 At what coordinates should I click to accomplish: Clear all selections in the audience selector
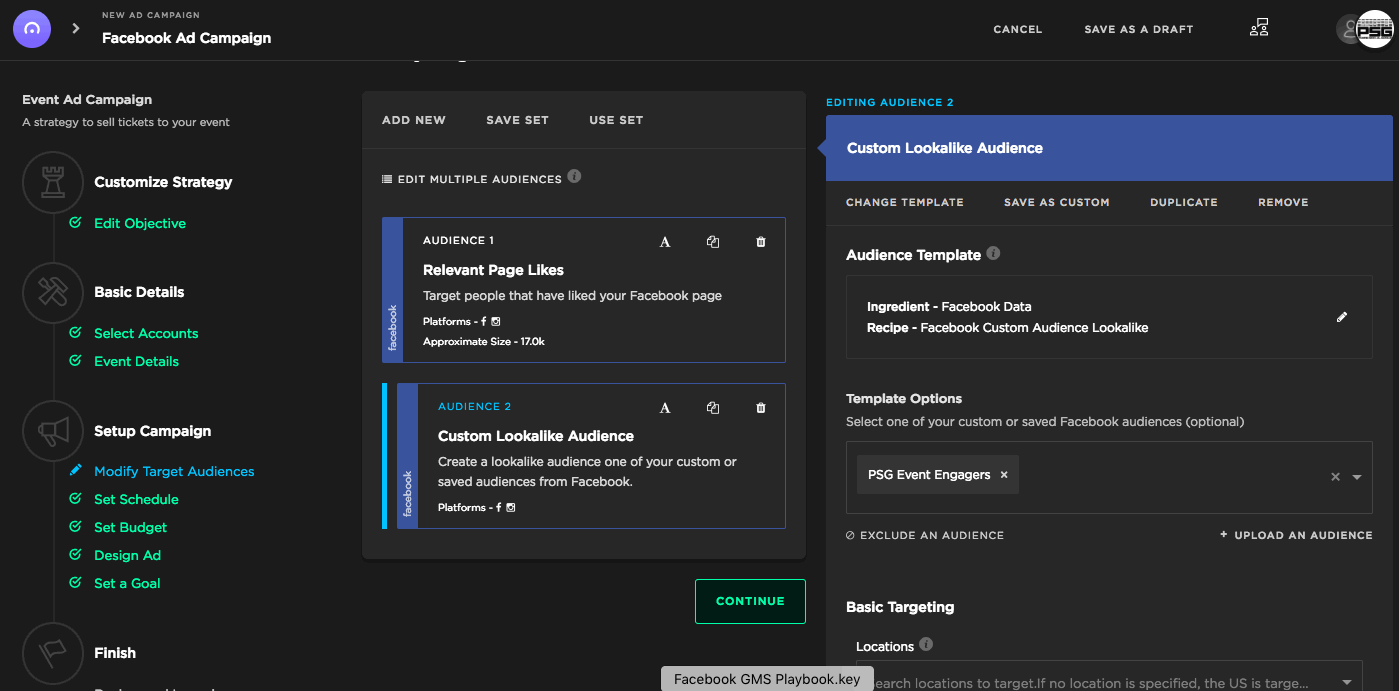pos(1335,477)
